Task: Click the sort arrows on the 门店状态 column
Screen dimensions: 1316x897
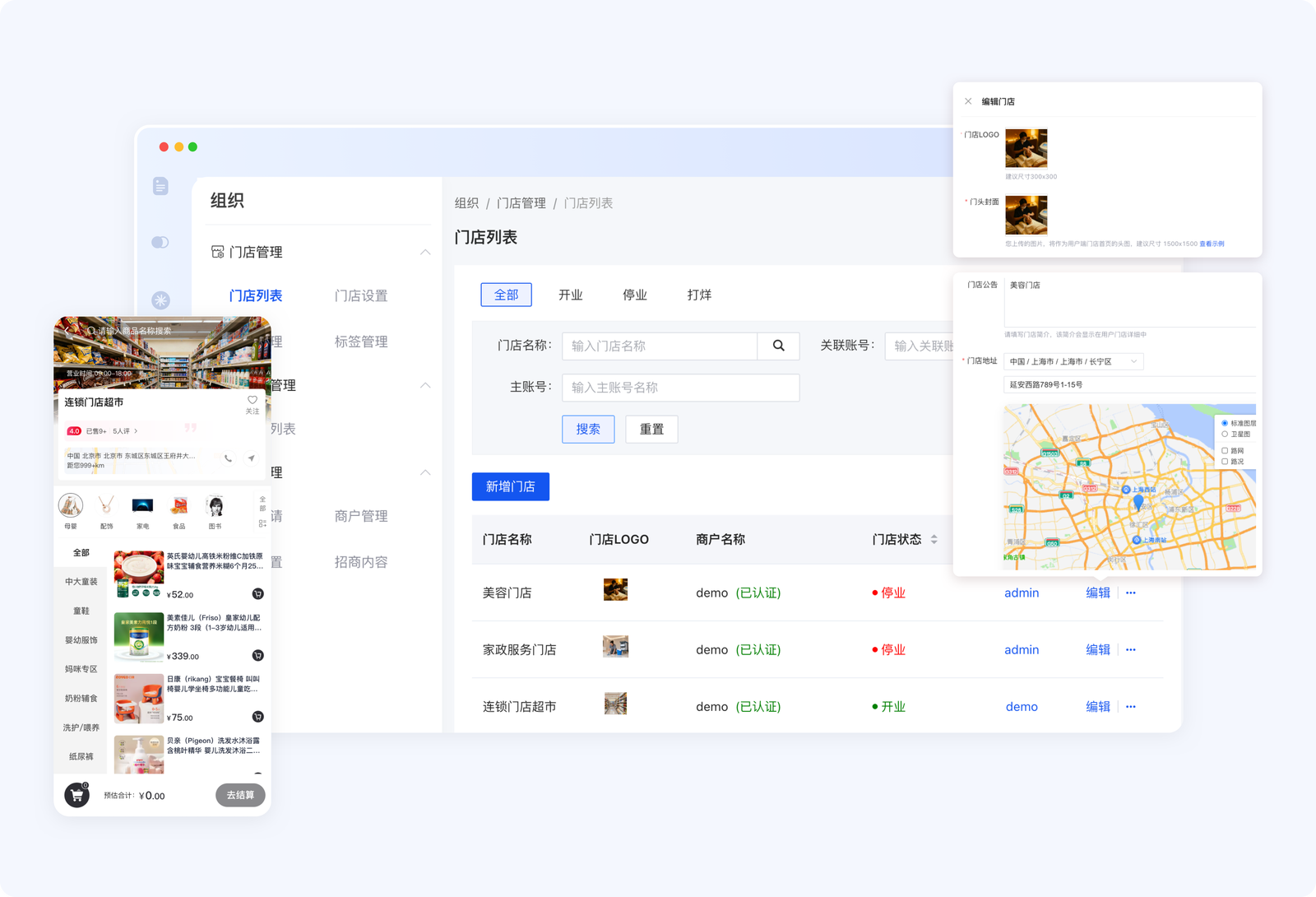Action: pyautogui.click(x=935, y=539)
